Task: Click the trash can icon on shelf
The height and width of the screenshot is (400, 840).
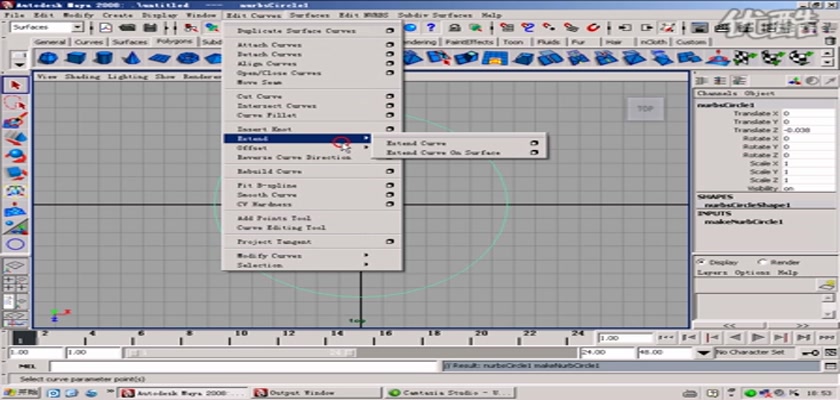Action: (829, 41)
